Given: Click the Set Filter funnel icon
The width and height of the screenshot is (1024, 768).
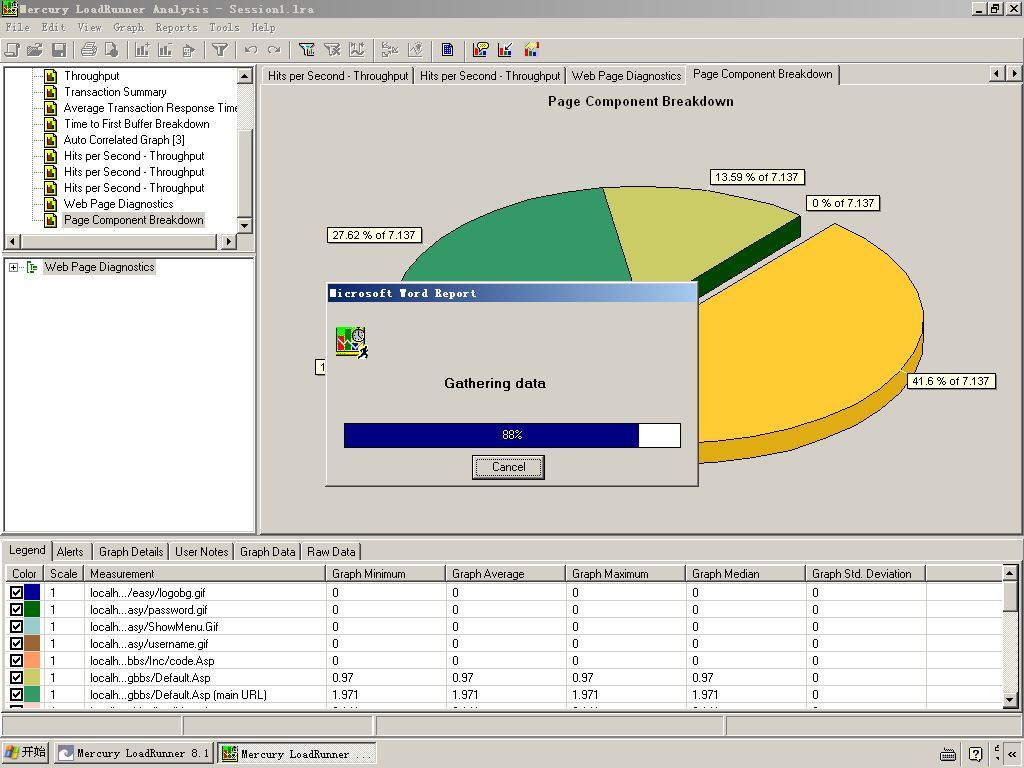Looking at the screenshot, I should click(x=220, y=50).
